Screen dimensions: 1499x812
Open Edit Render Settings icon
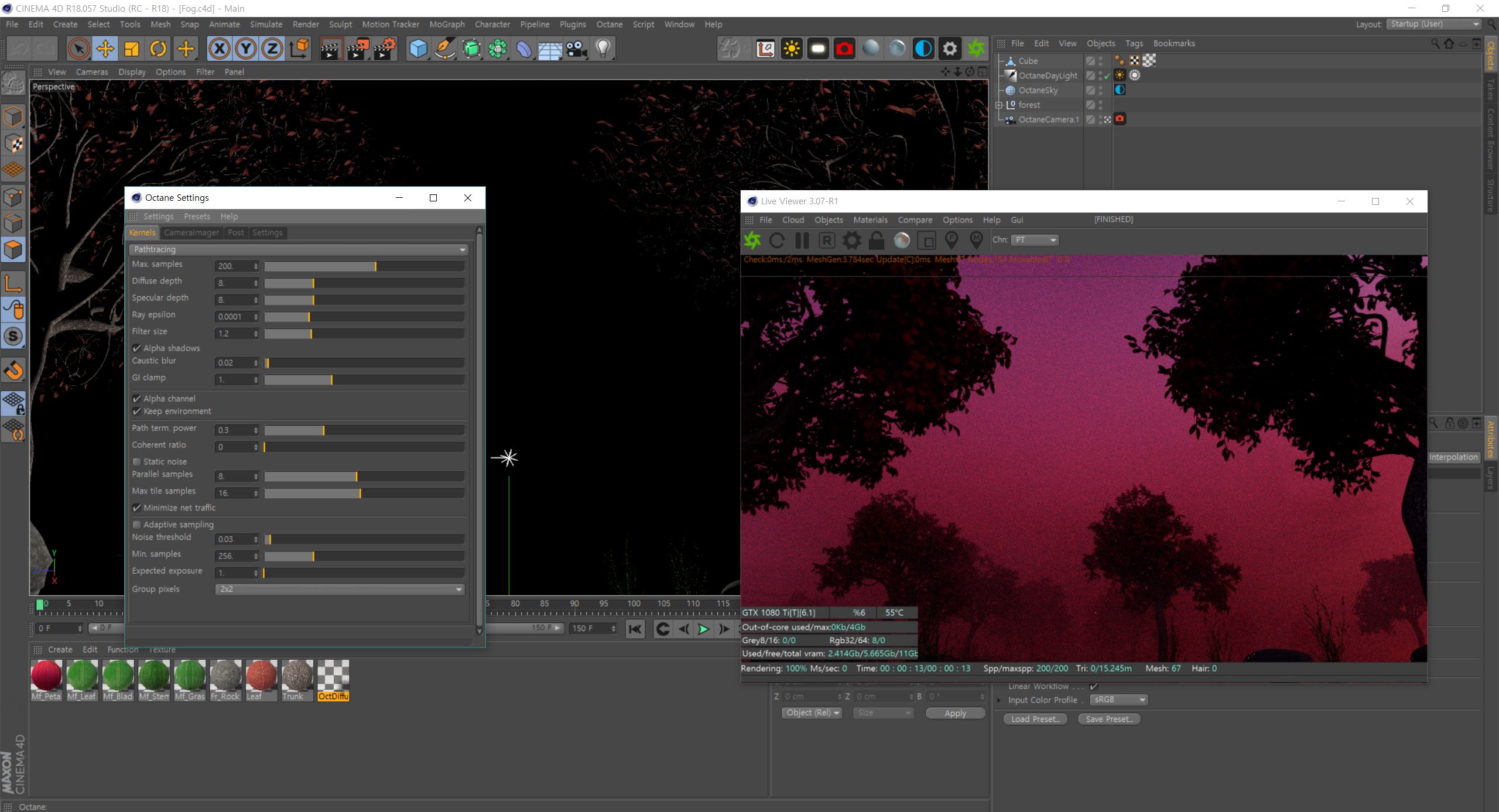pyautogui.click(x=385, y=49)
